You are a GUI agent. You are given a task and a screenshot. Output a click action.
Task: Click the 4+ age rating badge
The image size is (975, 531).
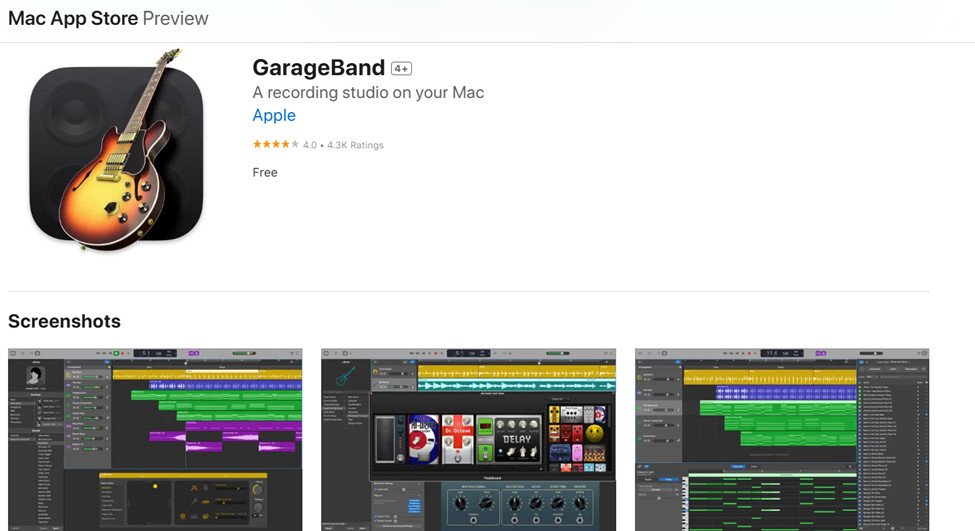(x=401, y=68)
